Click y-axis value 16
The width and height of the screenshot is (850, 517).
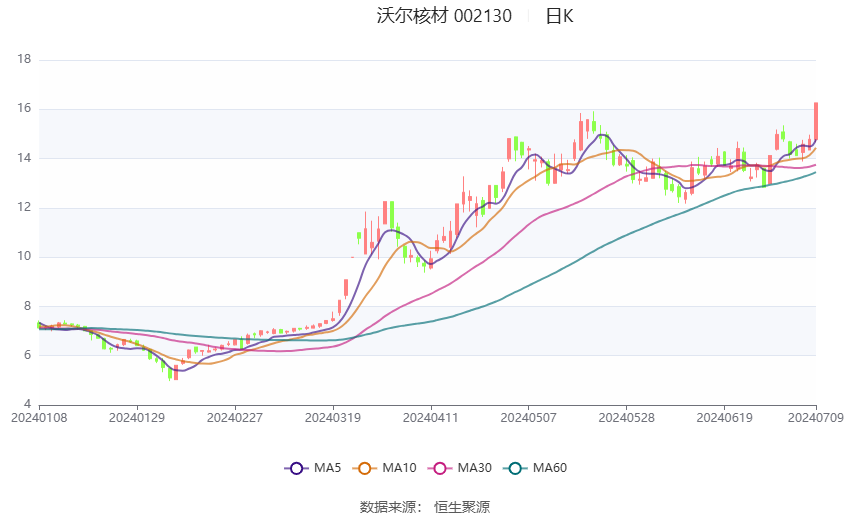click(24, 108)
